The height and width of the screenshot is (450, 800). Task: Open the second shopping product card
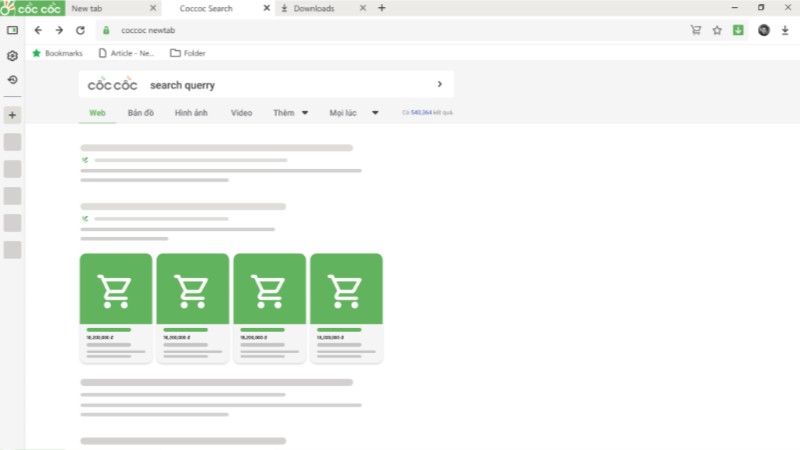point(193,308)
